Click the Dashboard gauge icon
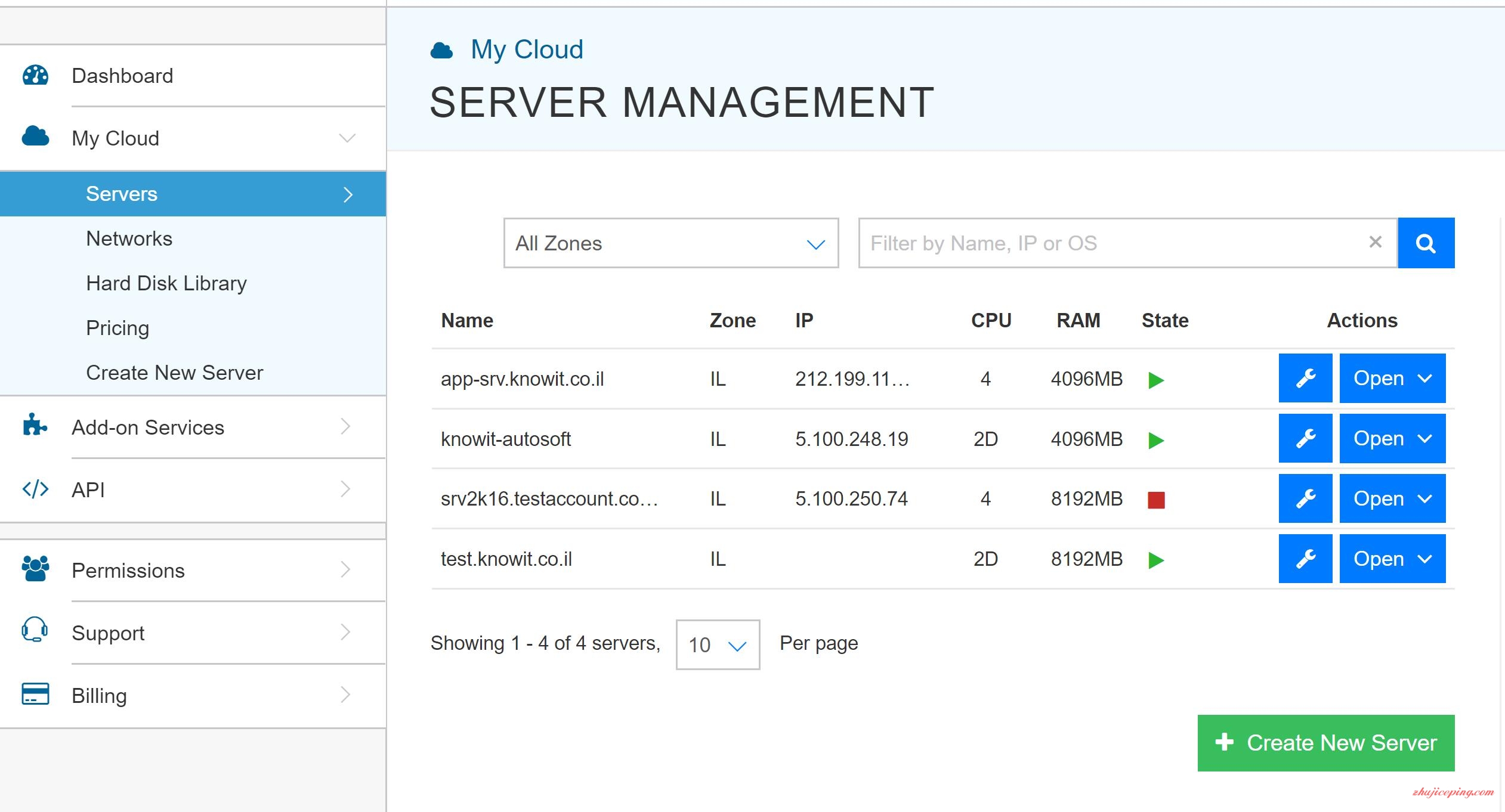The height and width of the screenshot is (812, 1505). coord(35,75)
